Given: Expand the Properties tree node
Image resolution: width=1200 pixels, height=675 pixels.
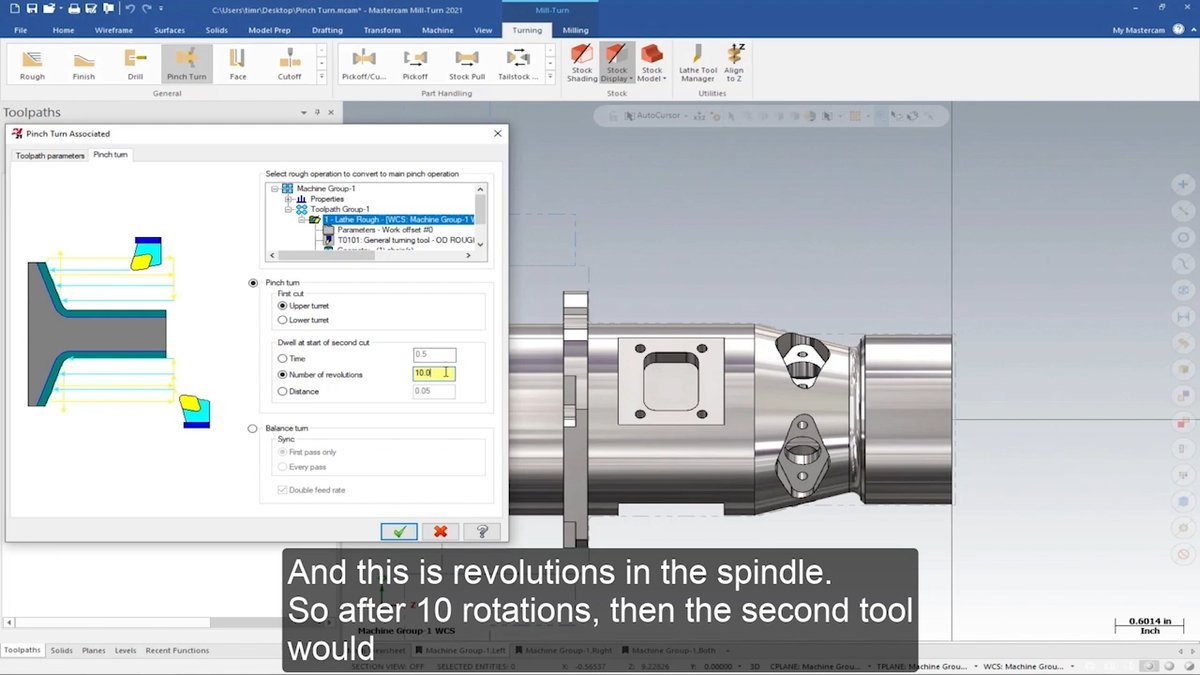Looking at the screenshot, I should tap(288, 199).
